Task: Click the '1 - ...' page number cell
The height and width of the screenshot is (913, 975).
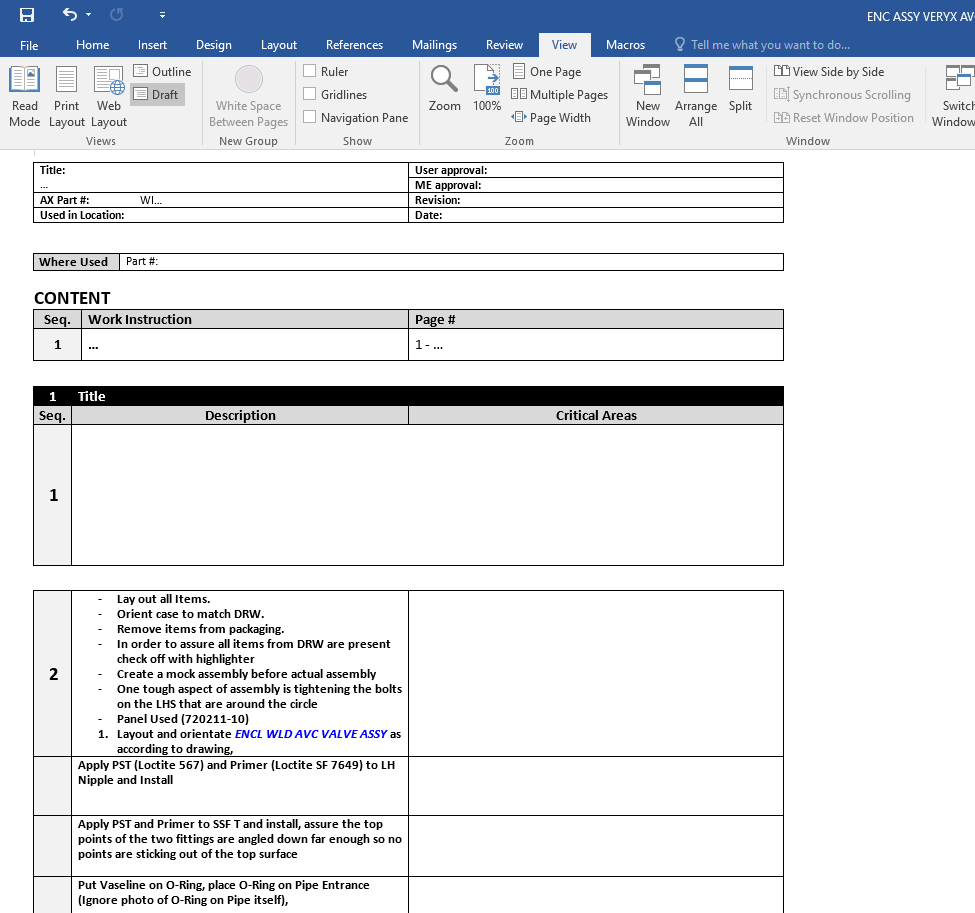Action: pos(596,345)
